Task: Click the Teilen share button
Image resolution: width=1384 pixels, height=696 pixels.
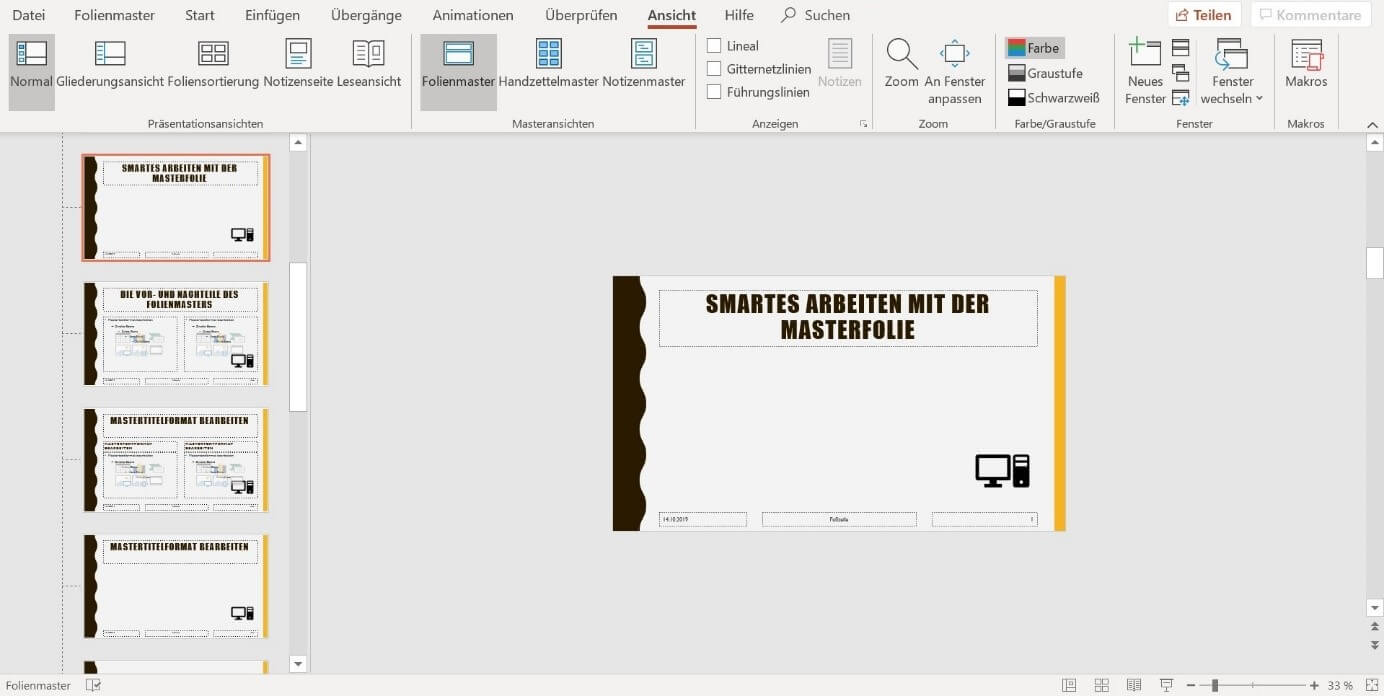Action: 1204,15
